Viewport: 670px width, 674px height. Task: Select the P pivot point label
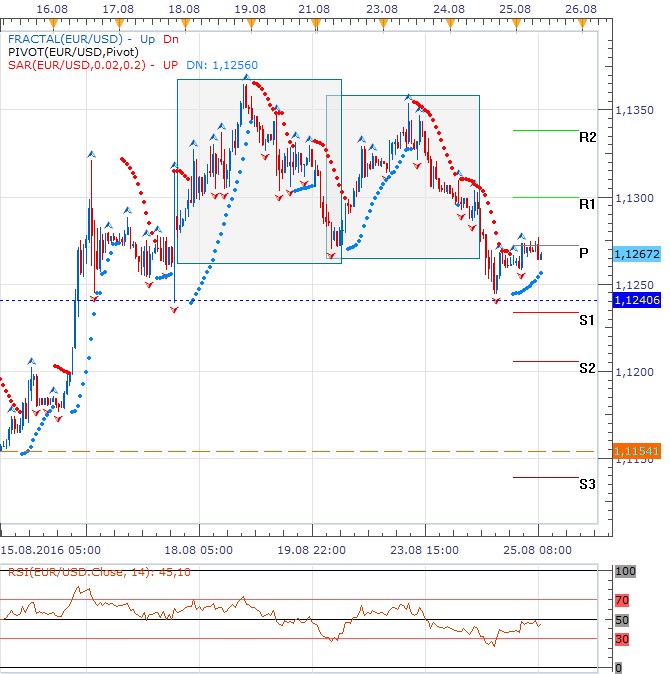pos(583,253)
